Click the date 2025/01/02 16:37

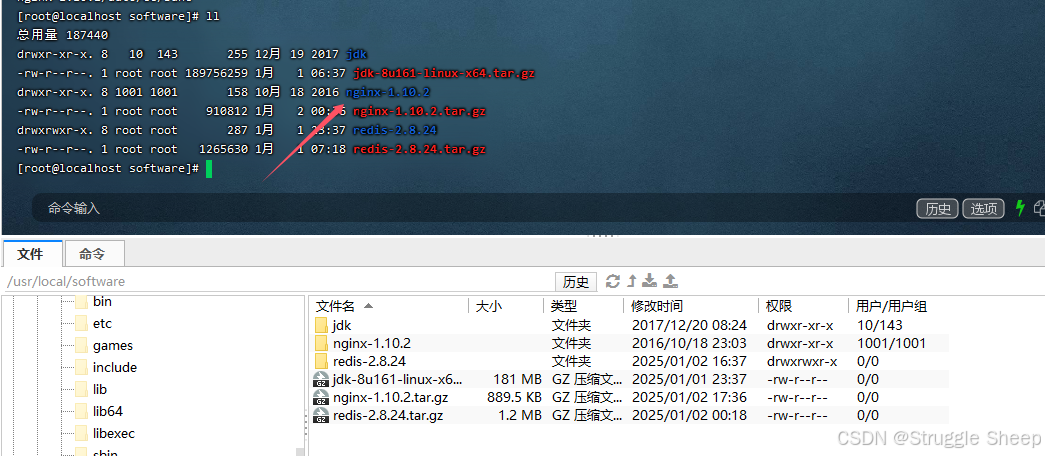click(x=689, y=361)
